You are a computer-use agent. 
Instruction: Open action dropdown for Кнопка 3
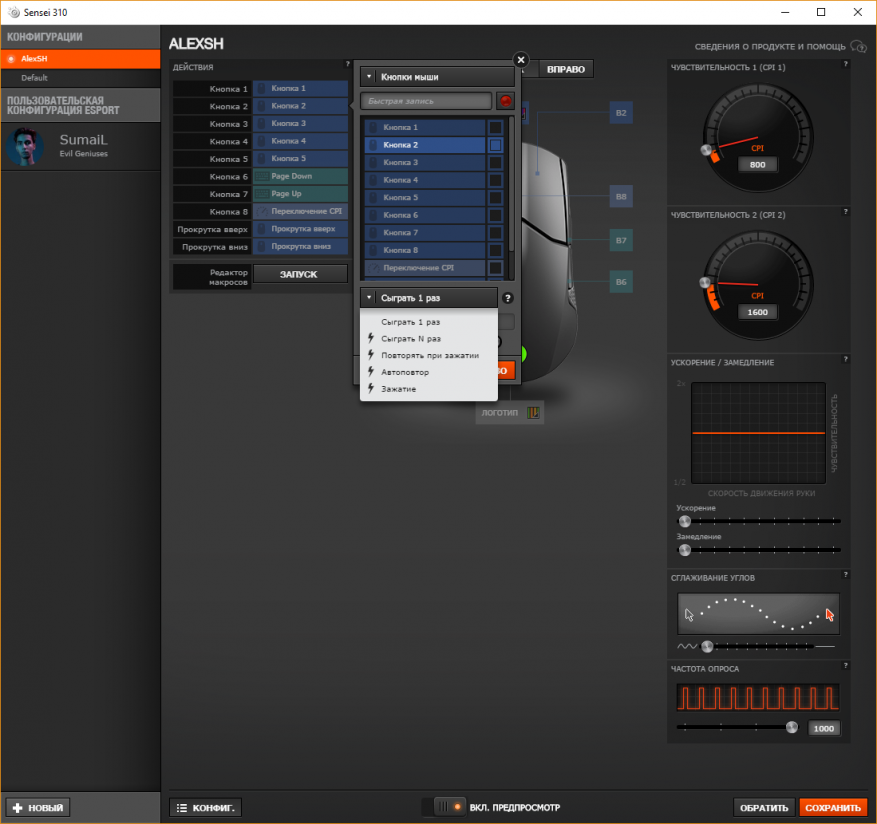pos(300,124)
